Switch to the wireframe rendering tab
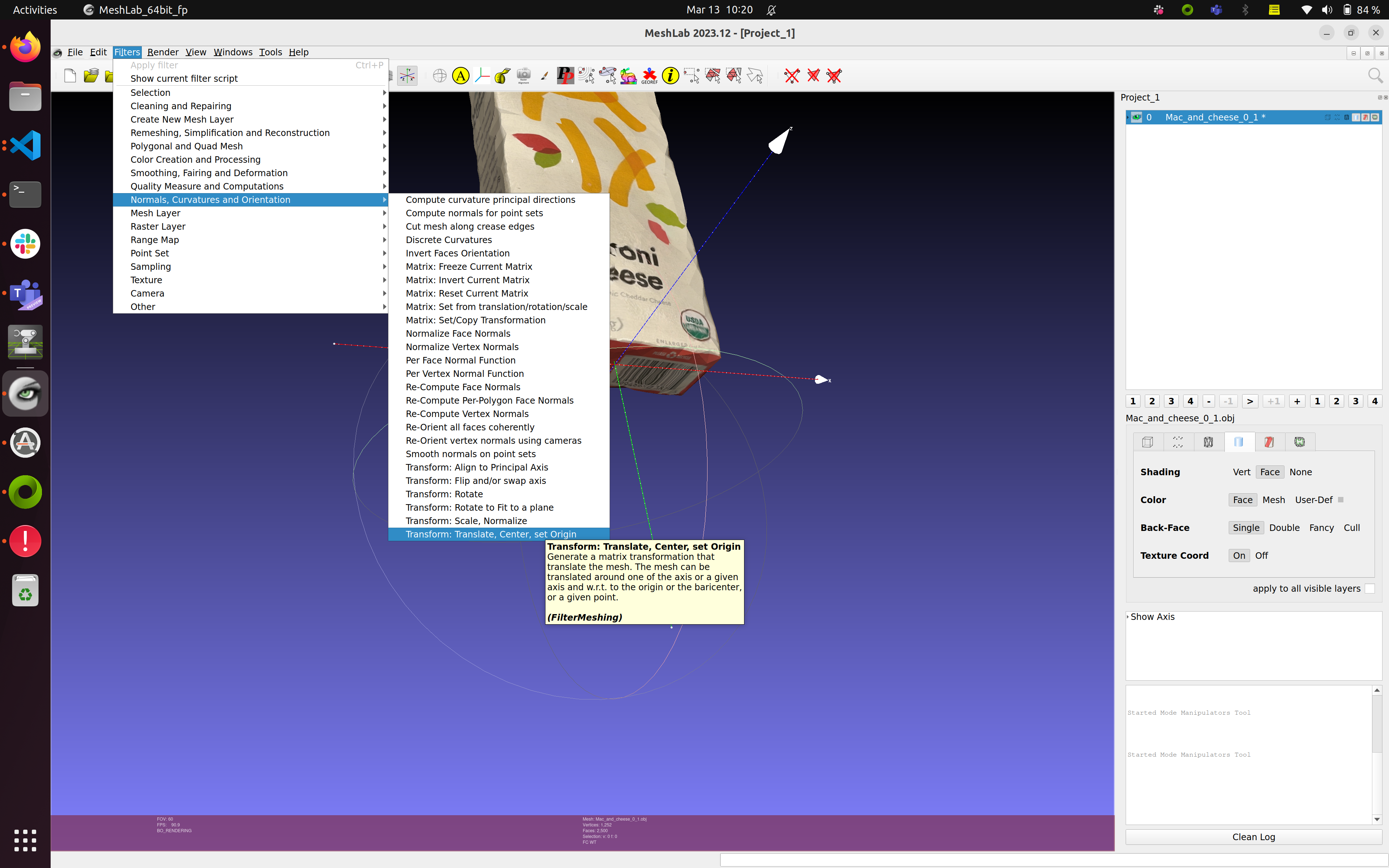 (x=1209, y=442)
